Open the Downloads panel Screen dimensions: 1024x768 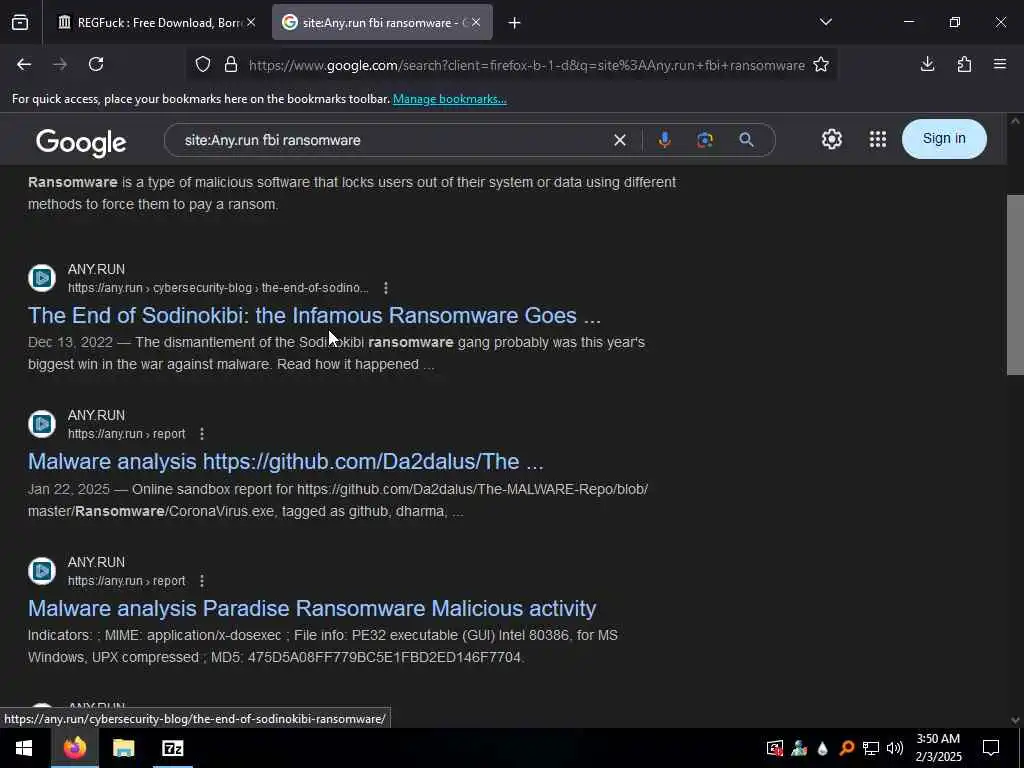(927, 64)
